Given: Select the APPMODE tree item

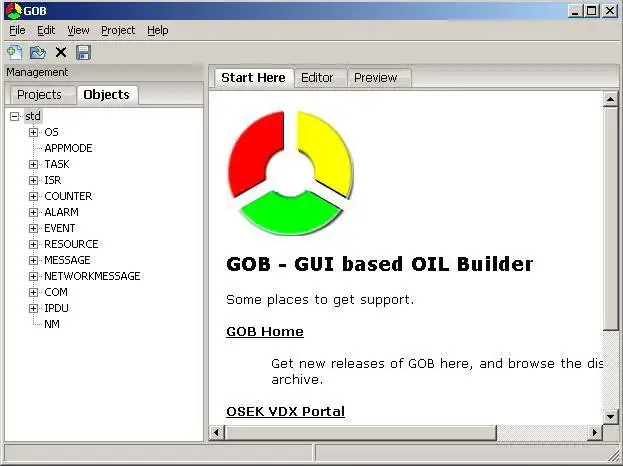Looking at the screenshot, I should (x=68, y=148).
